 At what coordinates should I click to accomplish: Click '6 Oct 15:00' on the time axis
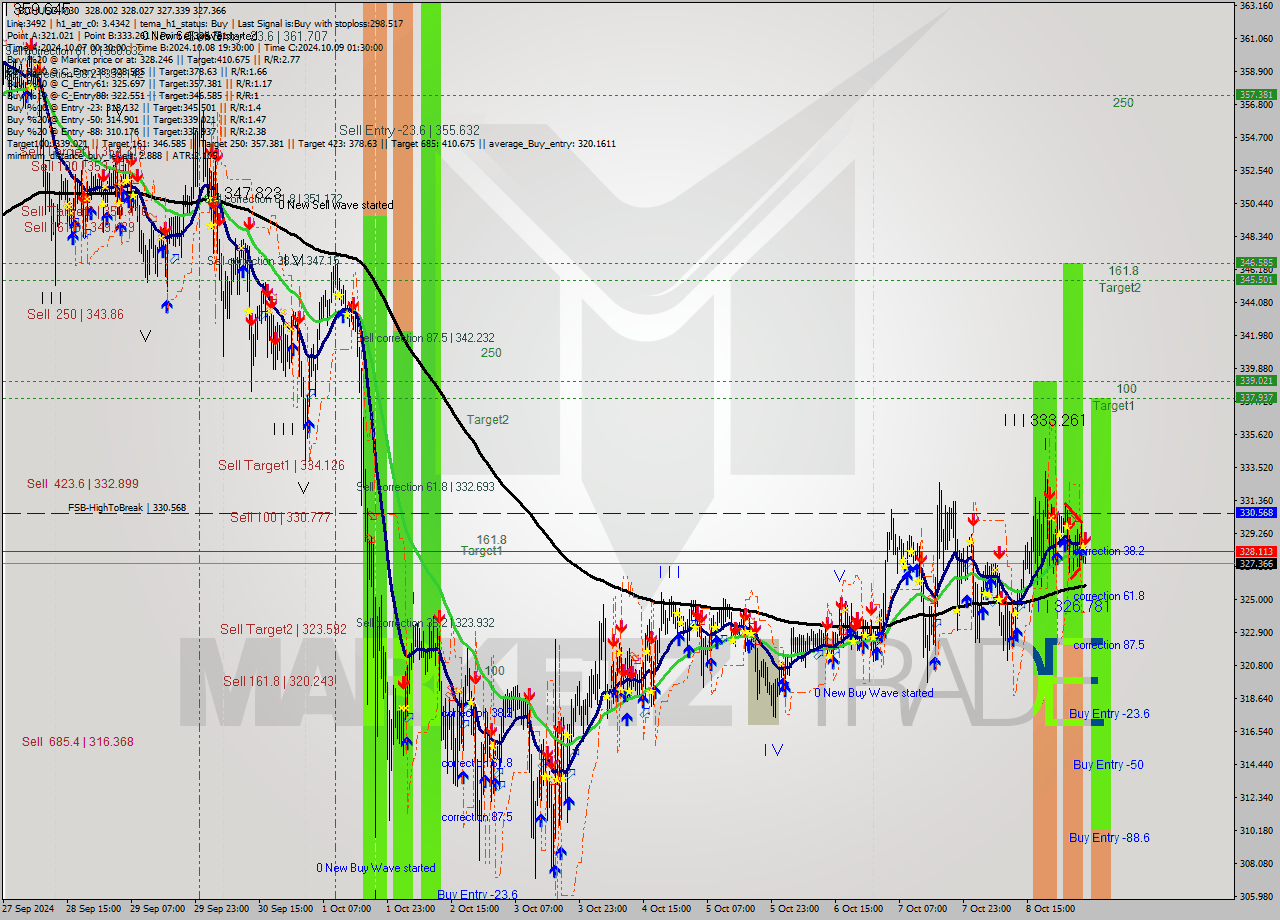click(x=860, y=909)
